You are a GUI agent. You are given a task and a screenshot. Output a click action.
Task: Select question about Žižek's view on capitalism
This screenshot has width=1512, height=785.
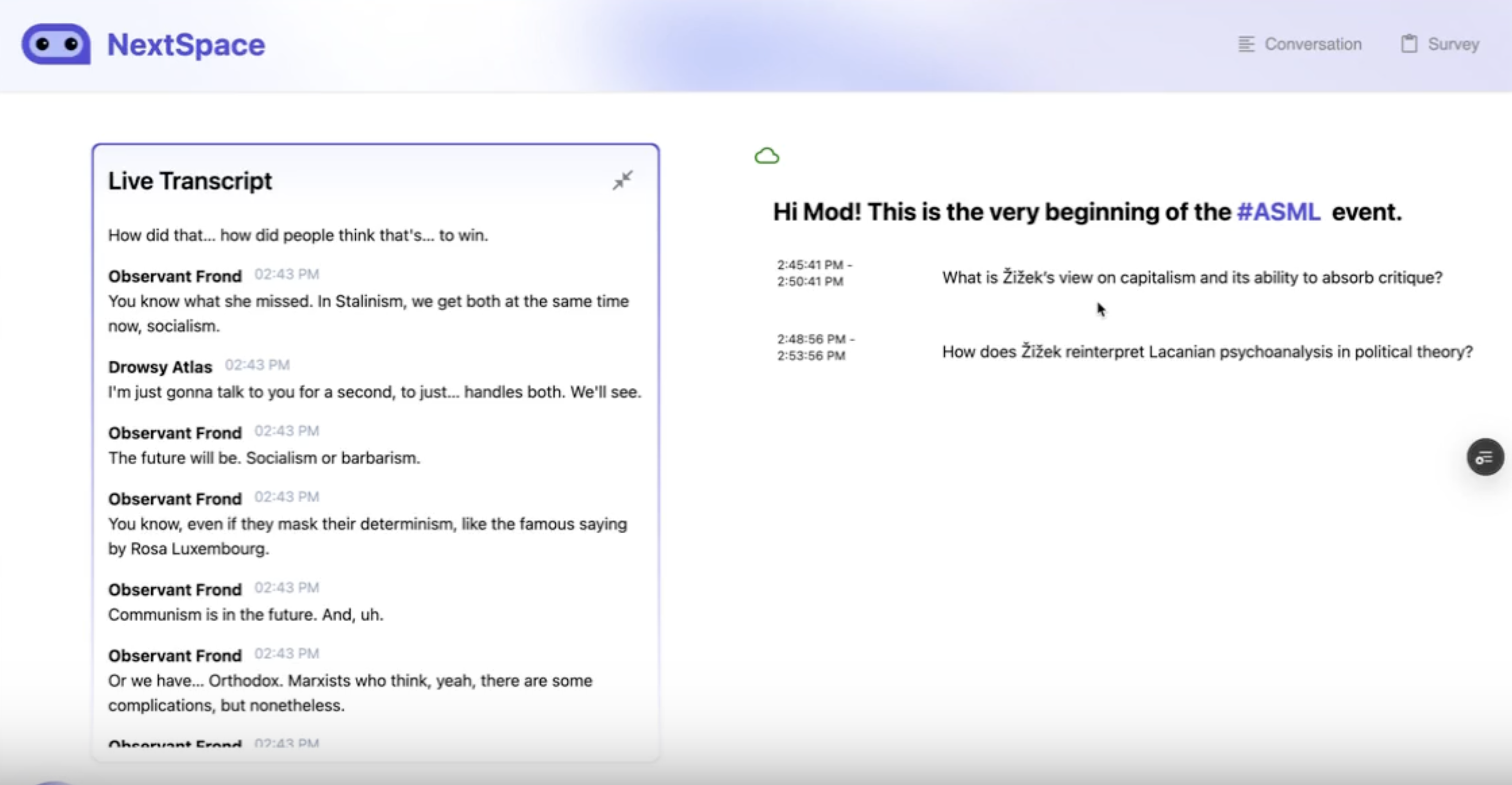pos(1192,277)
